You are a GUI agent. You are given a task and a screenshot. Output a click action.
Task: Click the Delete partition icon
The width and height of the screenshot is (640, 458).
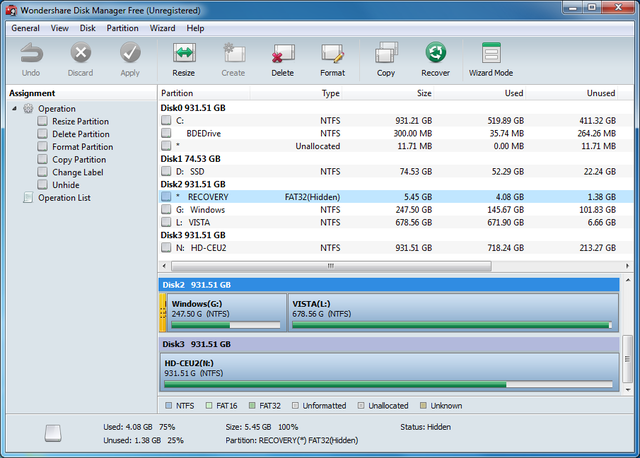(282, 53)
